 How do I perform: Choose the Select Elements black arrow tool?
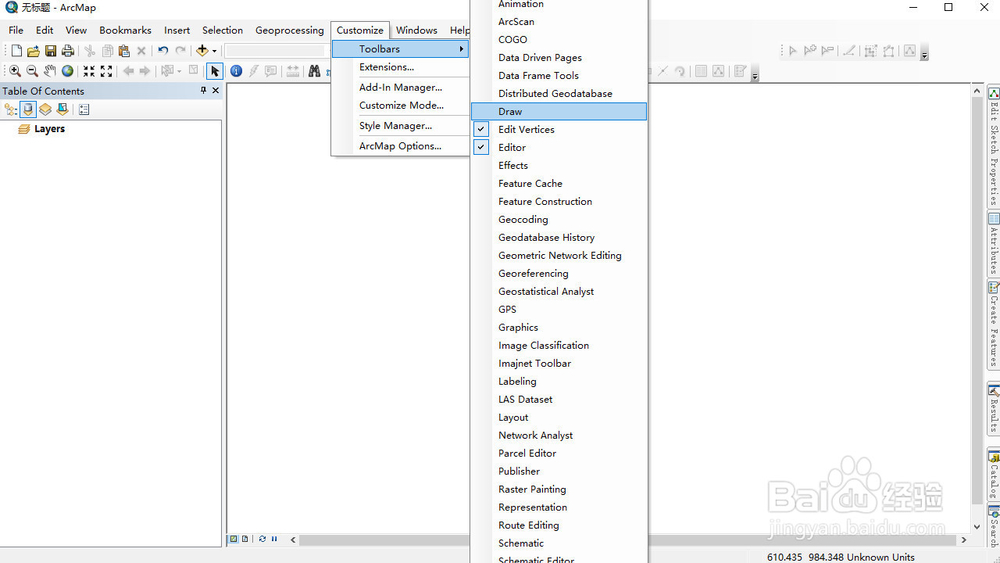pos(215,71)
